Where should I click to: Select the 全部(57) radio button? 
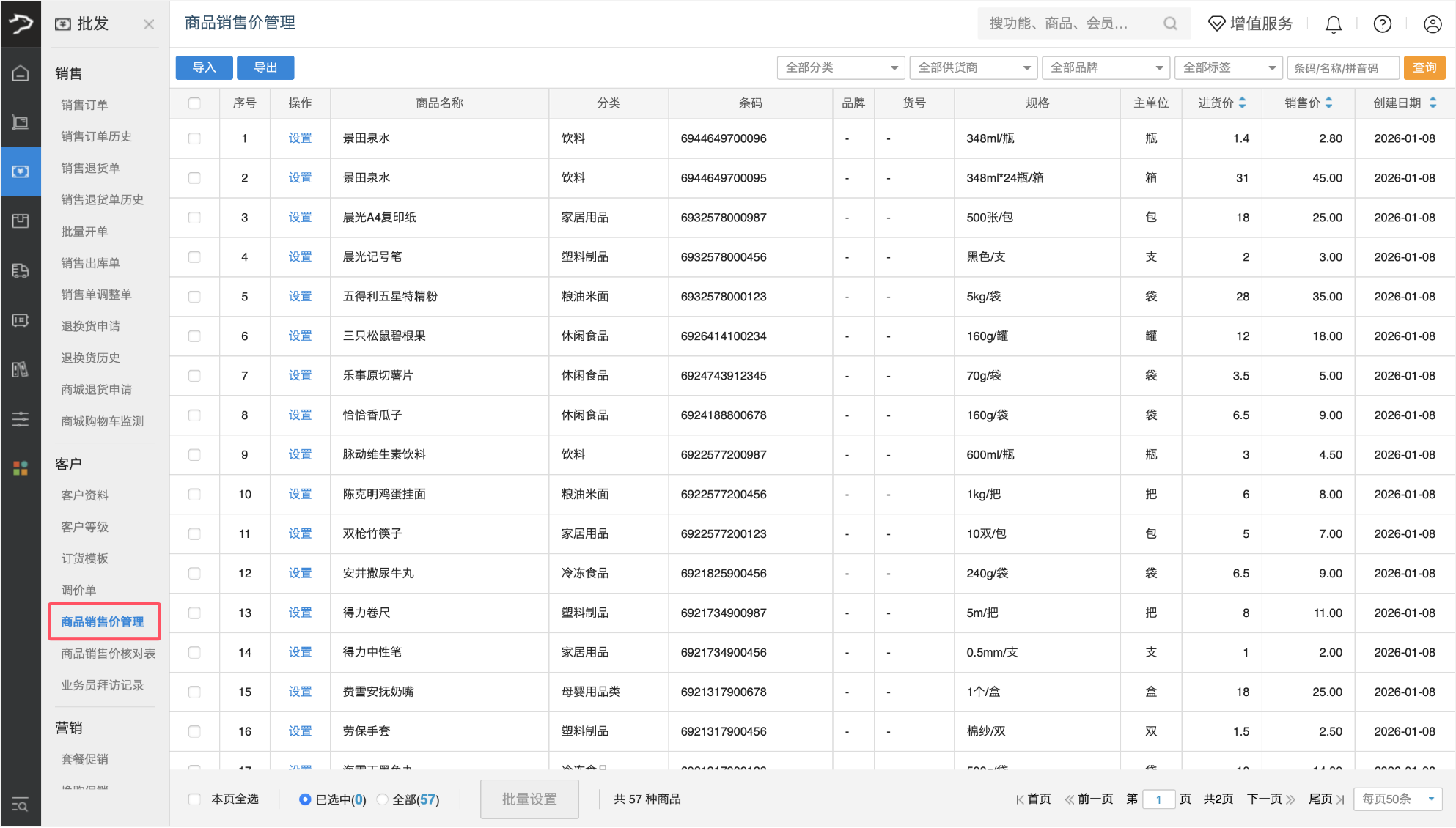tap(382, 799)
